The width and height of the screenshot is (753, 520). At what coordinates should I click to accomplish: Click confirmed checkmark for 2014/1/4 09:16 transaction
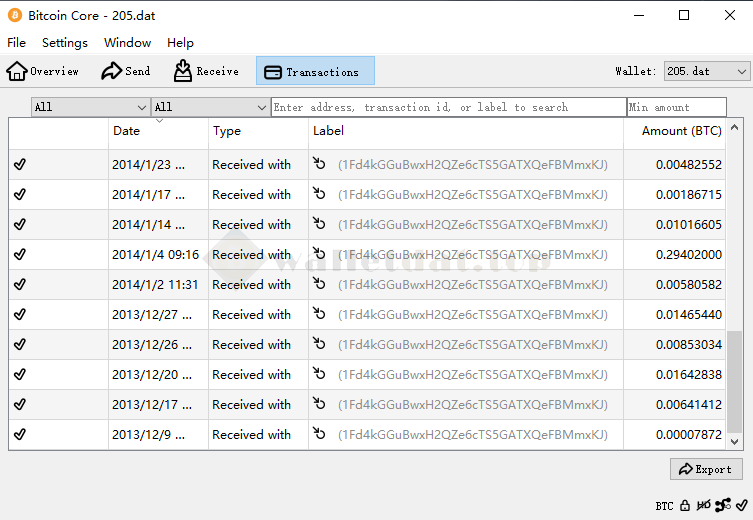pyautogui.click(x=20, y=255)
